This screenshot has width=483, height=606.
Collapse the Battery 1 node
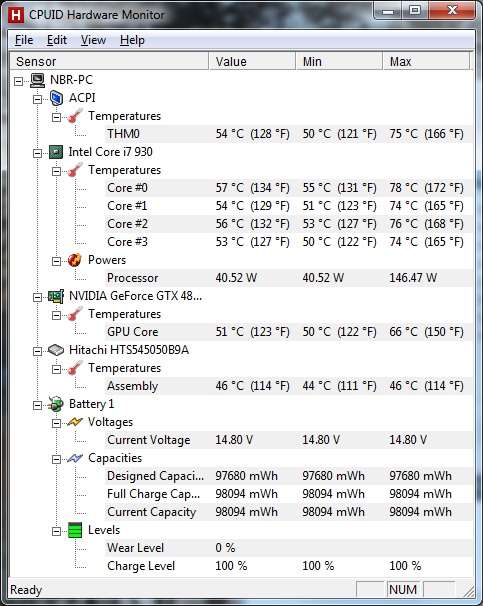pos(37,405)
